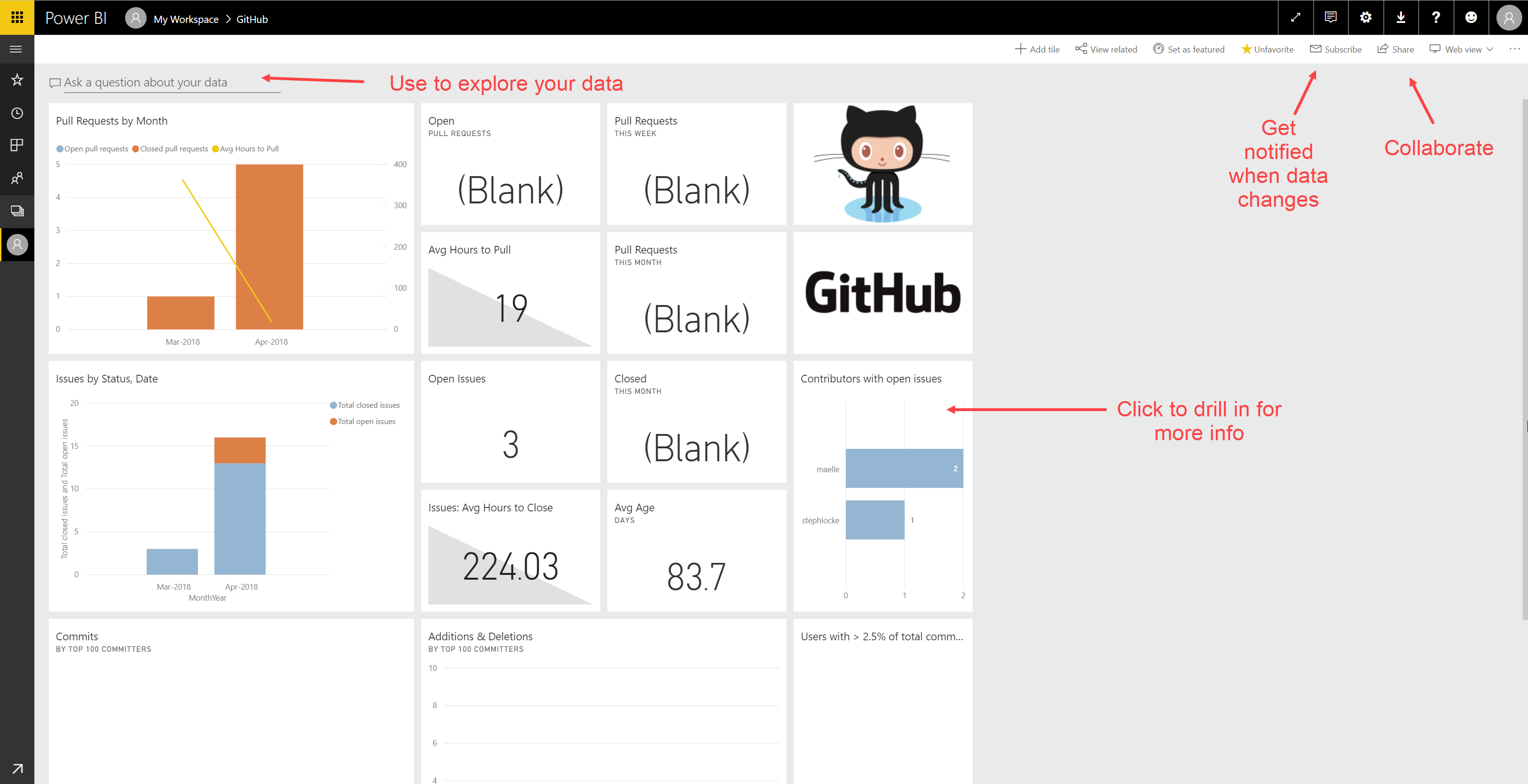1528x784 pixels.
Task: Click Mar-2018 orange bar in pull requests chart
Action: (180, 313)
